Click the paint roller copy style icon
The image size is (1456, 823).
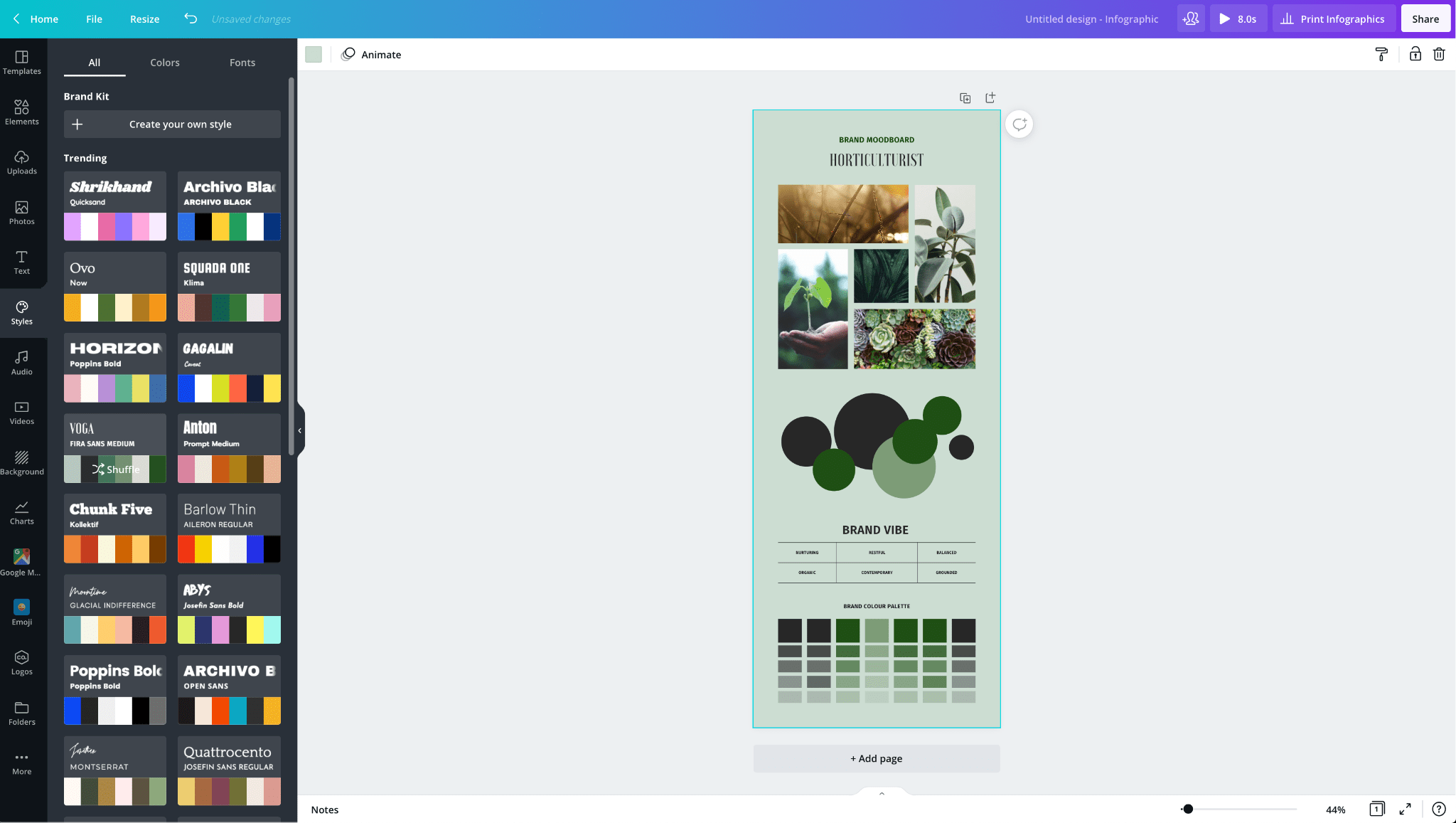point(1381,54)
